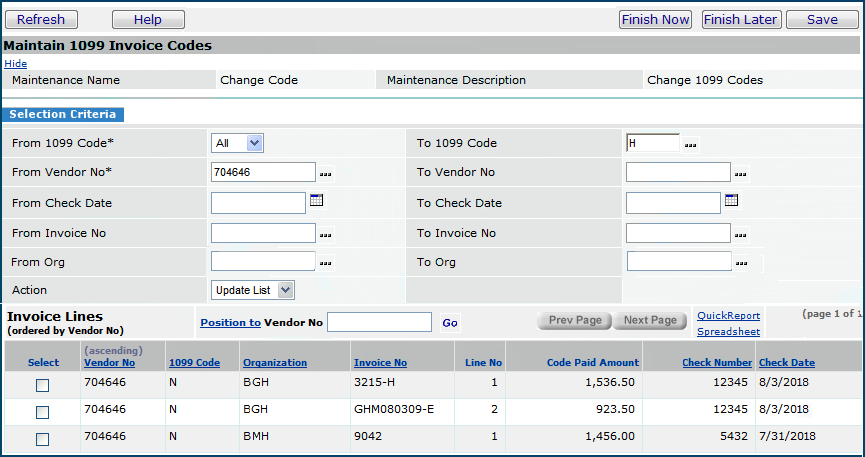The height and width of the screenshot is (457, 865).
Task: Check the box for invoice 3215-H
Action: pyautogui.click(x=42, y=385)
